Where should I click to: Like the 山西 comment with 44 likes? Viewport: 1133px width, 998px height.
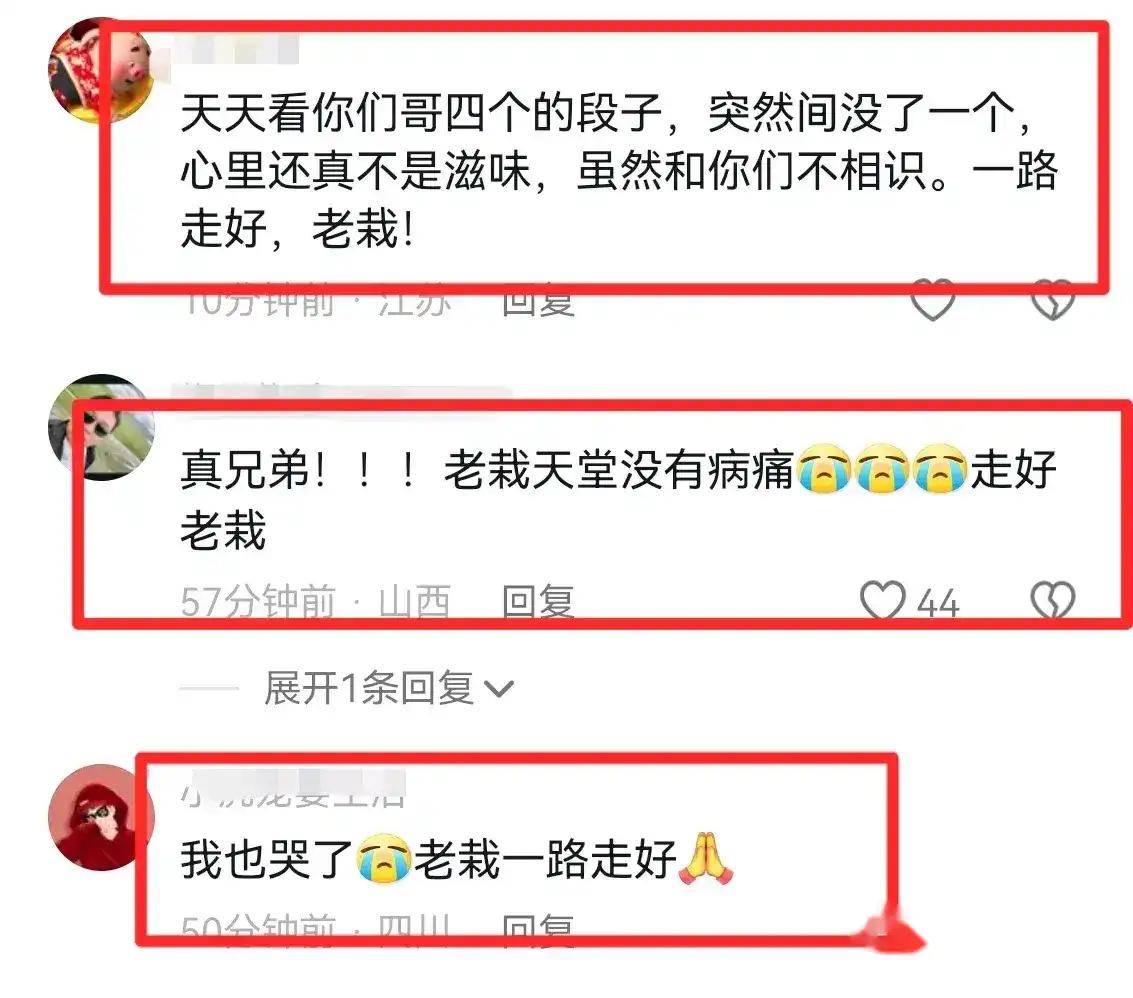[883, 600]
